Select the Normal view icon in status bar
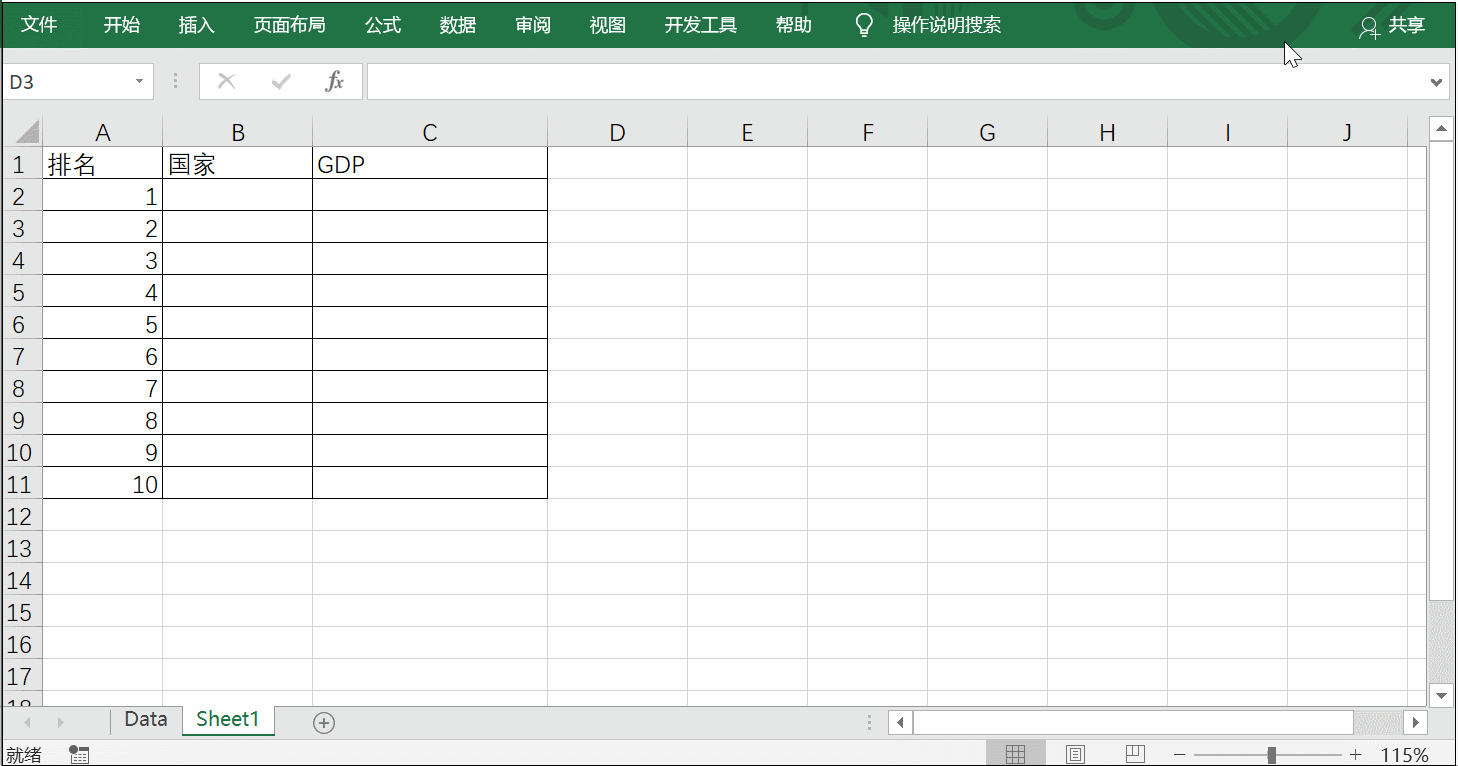This screenshot has width=1458, height=766. click(1016, 753)
